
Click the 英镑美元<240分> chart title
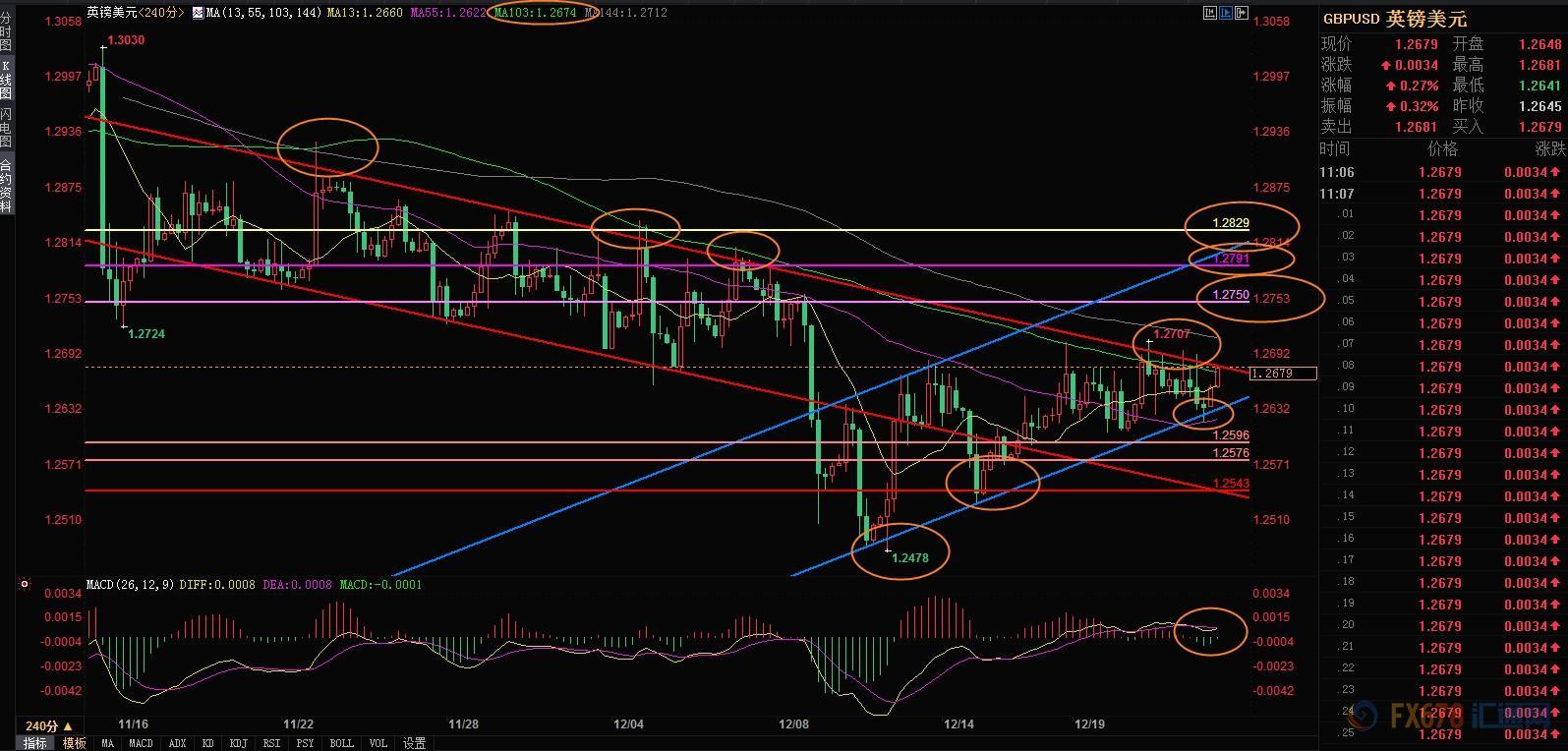click(x=136, y=13)
